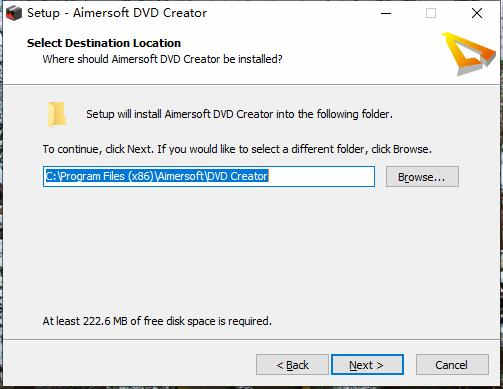Click the Aimersoft orange arrow logo

click(469, 53)
